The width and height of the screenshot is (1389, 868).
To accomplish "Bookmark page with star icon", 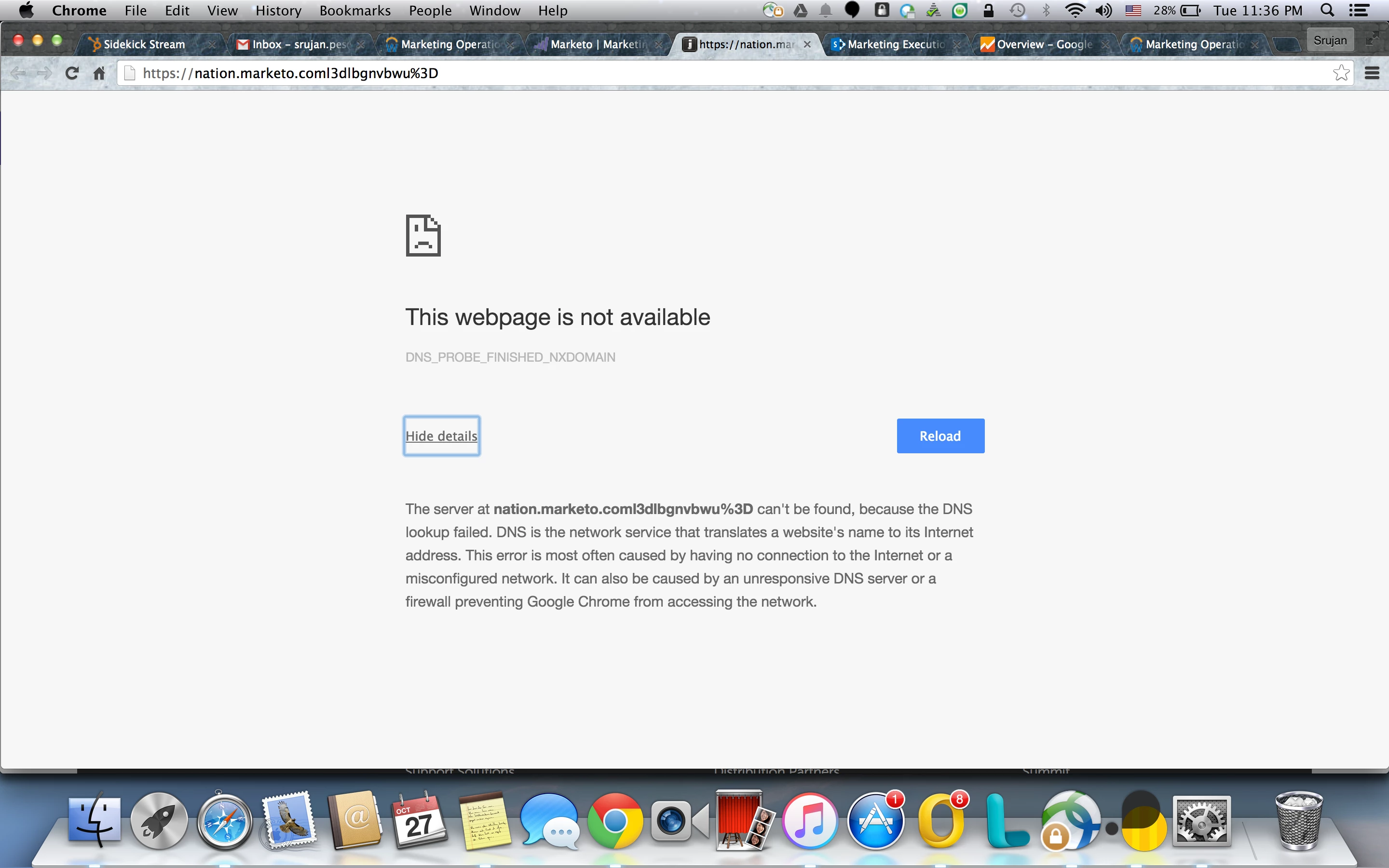I will pyautogui.click(x=1341, y=73).
